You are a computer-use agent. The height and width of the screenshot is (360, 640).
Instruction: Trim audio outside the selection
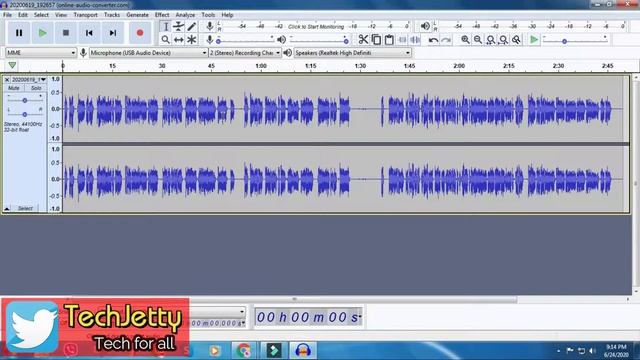tap(402, 40)
